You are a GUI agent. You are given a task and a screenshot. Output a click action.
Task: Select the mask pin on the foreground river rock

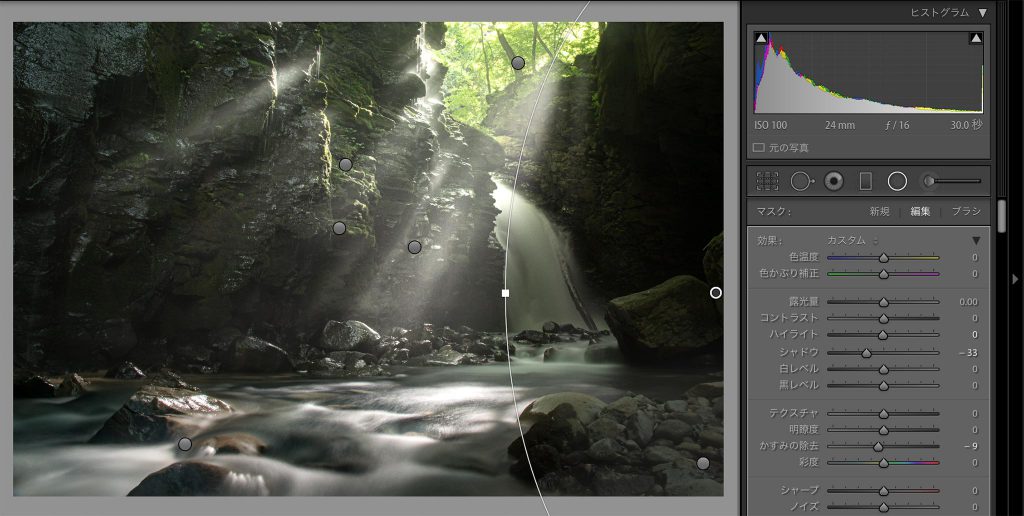[x=185, y=444]
